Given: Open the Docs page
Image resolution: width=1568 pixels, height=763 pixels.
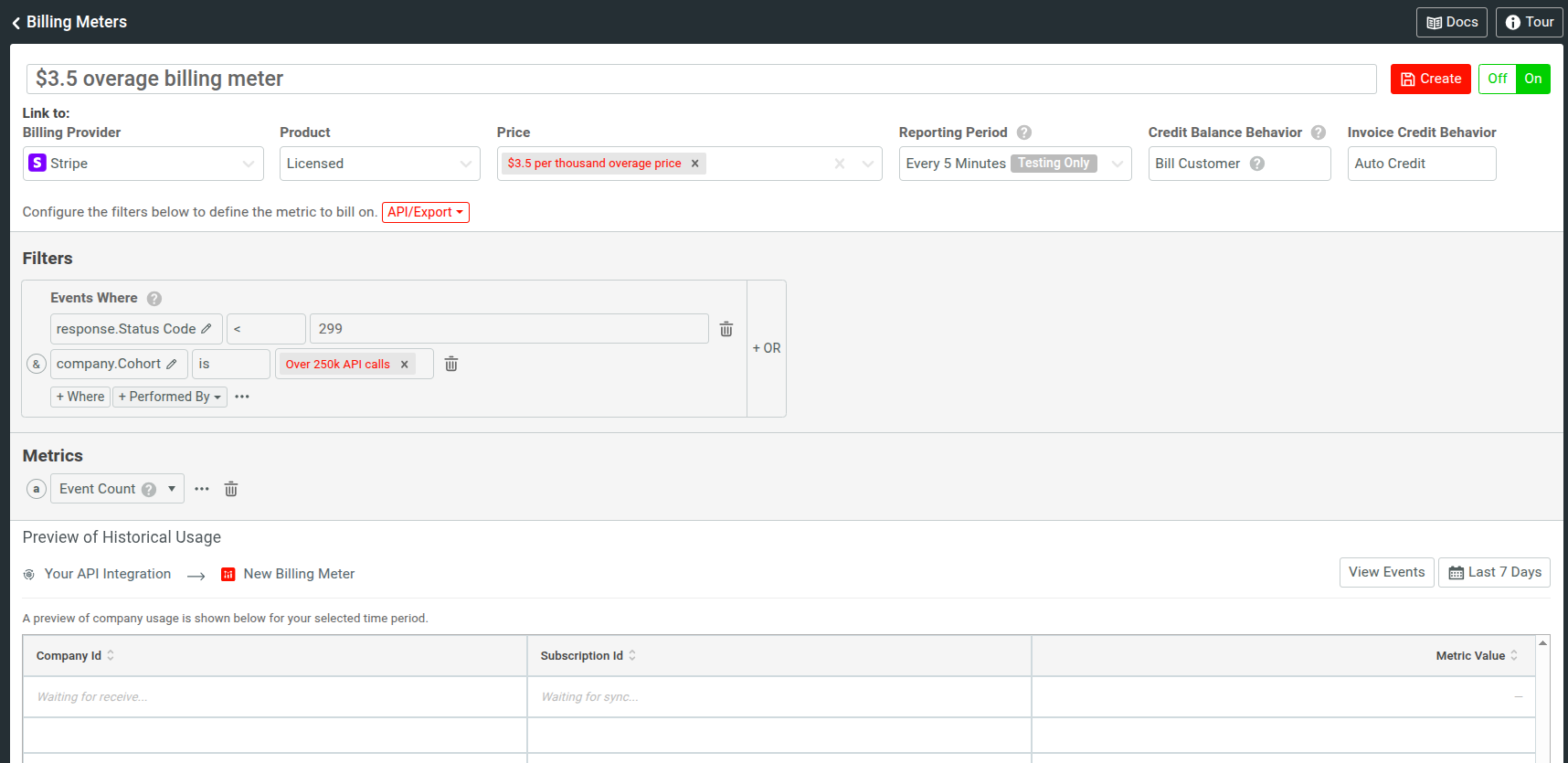Looking at the screenshot, I should click(x=1452, y=22).
